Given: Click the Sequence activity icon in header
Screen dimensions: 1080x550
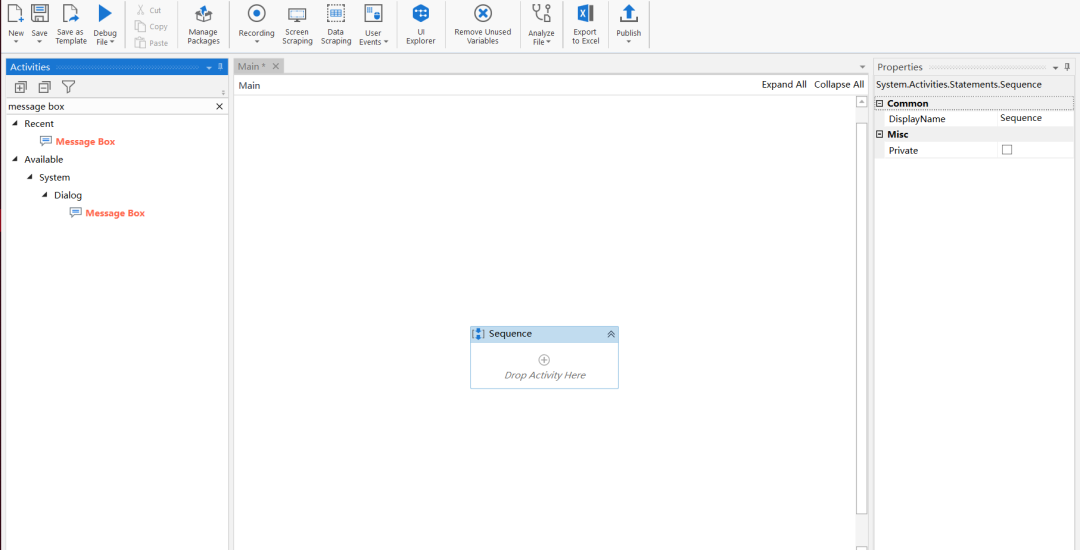Looking at the screenshot, I should [x=479, y=334].
